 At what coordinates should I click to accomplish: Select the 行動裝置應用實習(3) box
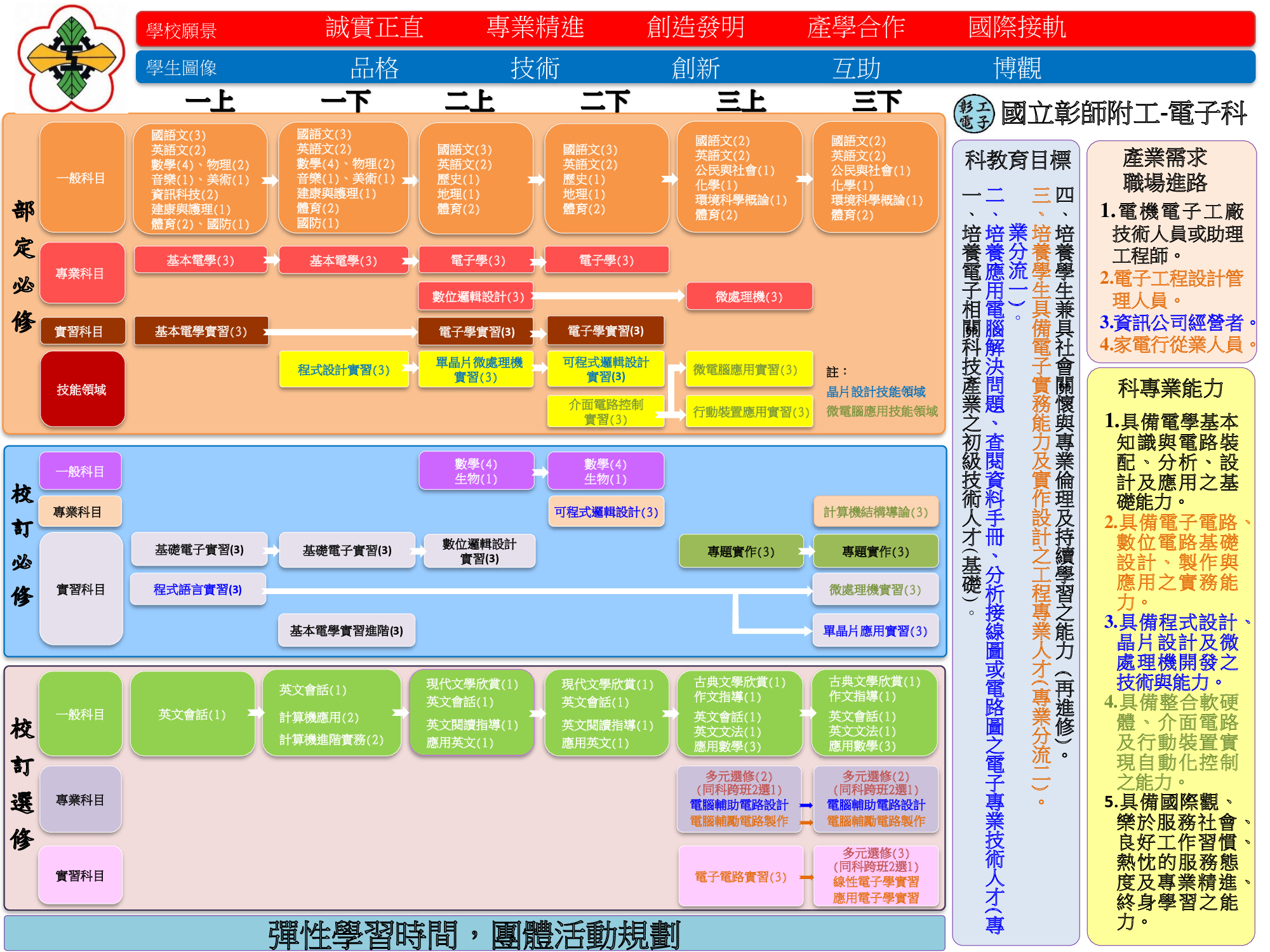pyautogui.click(x=749, y=412)
